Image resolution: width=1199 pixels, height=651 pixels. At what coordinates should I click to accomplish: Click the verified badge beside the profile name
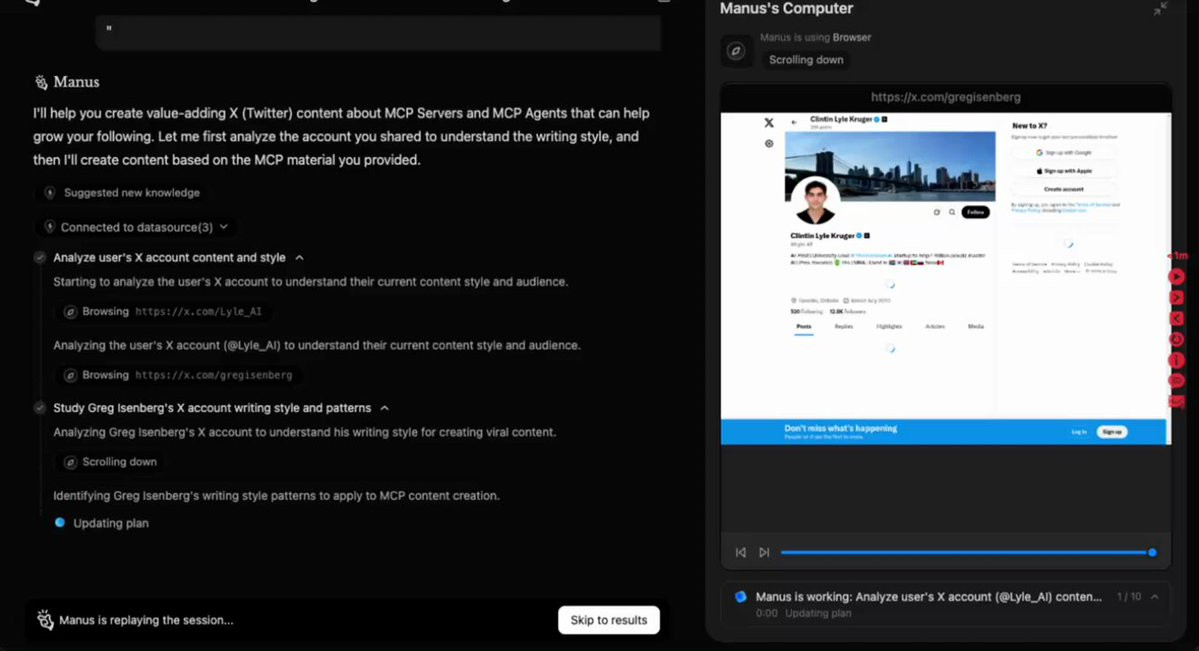click(x=859, y=236)
